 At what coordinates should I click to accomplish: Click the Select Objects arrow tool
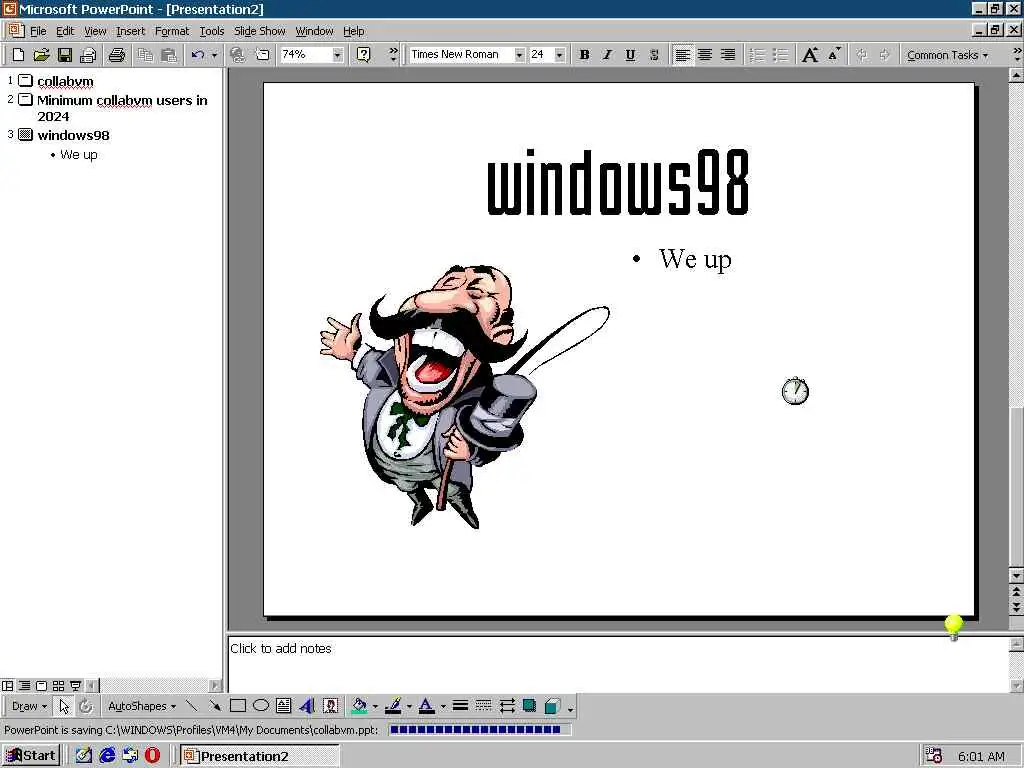tap(63, 706)
